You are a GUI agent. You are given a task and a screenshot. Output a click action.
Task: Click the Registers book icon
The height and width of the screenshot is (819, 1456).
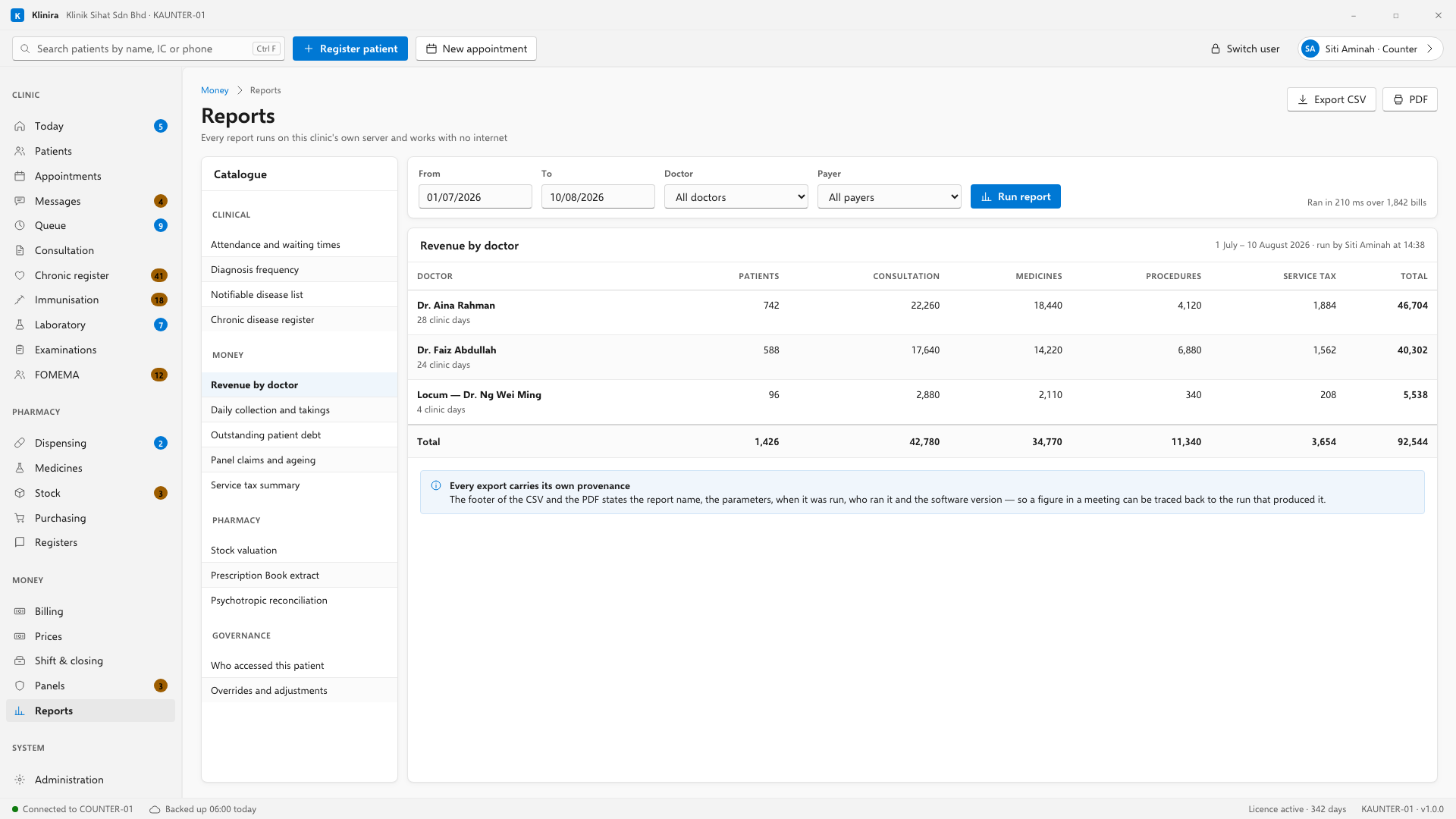[20, 542]
